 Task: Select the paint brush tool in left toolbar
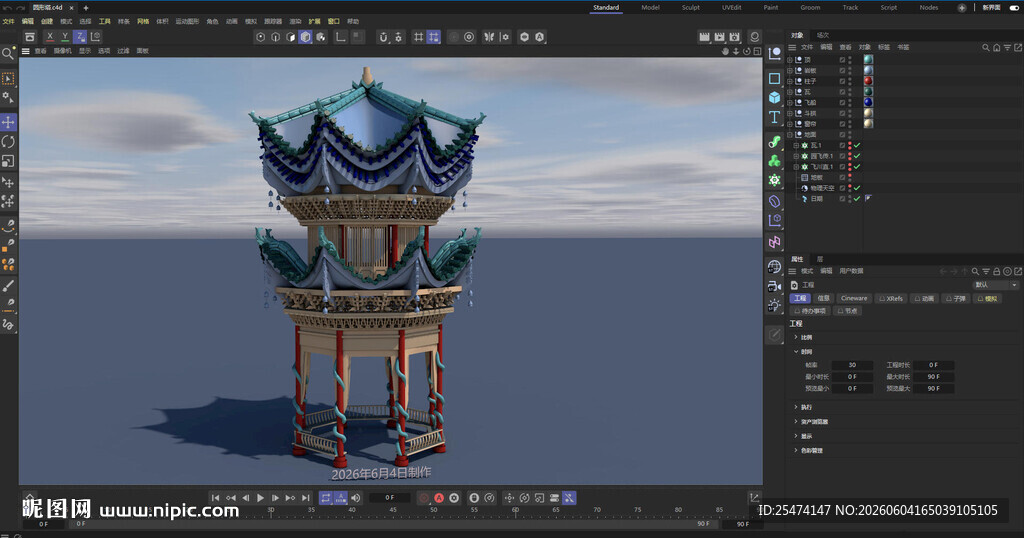8,286
